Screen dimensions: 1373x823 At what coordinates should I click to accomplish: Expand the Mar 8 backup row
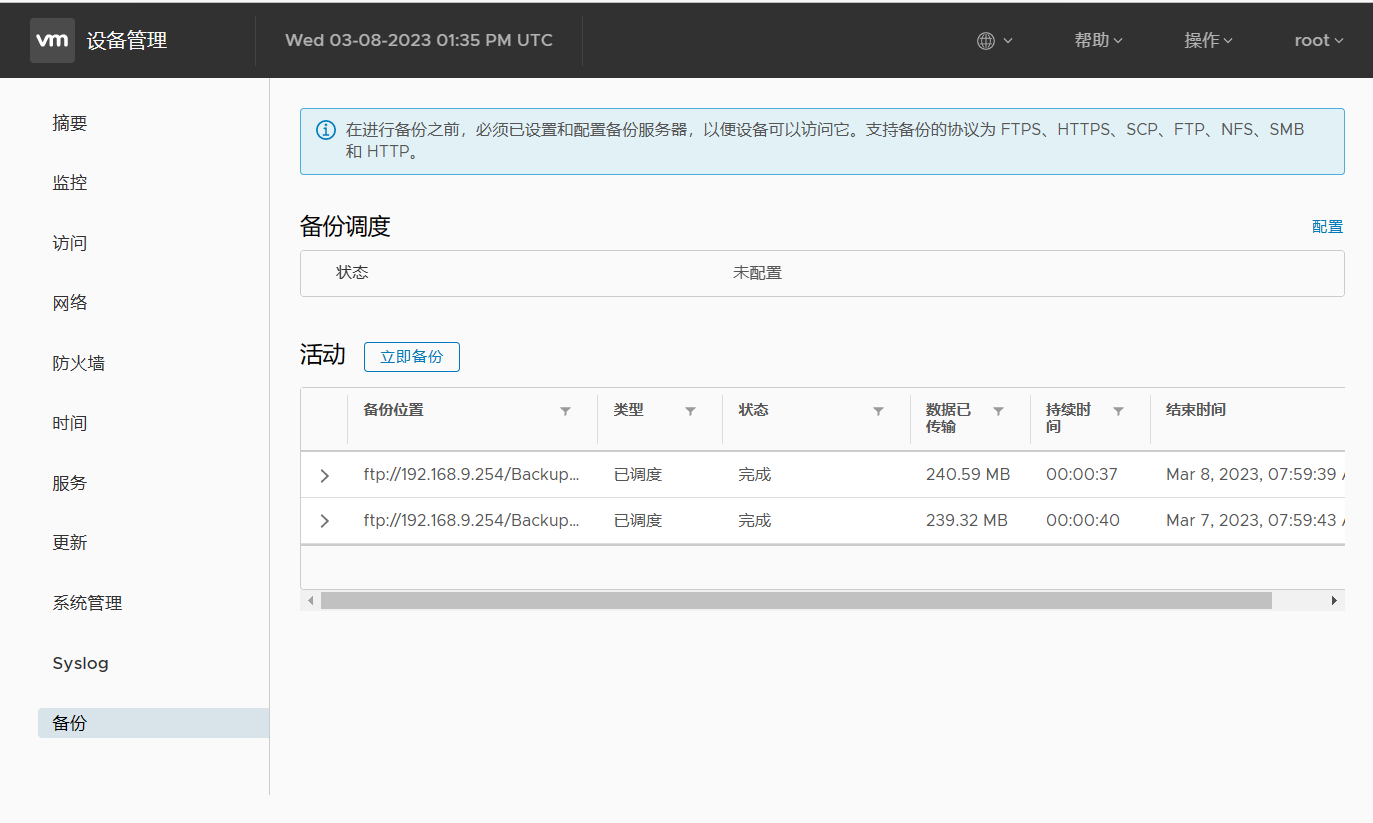click(324, 475)
